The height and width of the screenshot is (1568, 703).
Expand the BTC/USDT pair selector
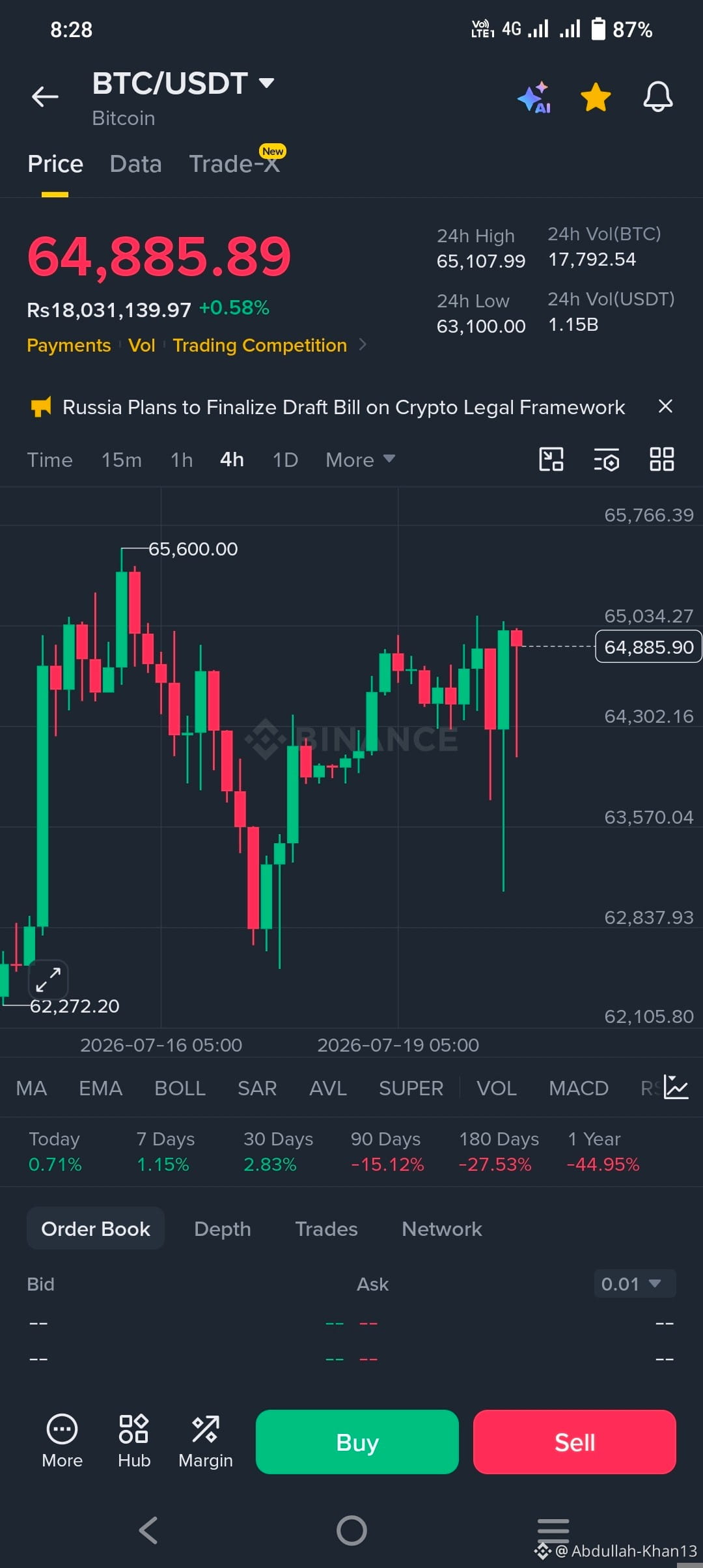tap(266, 83)
